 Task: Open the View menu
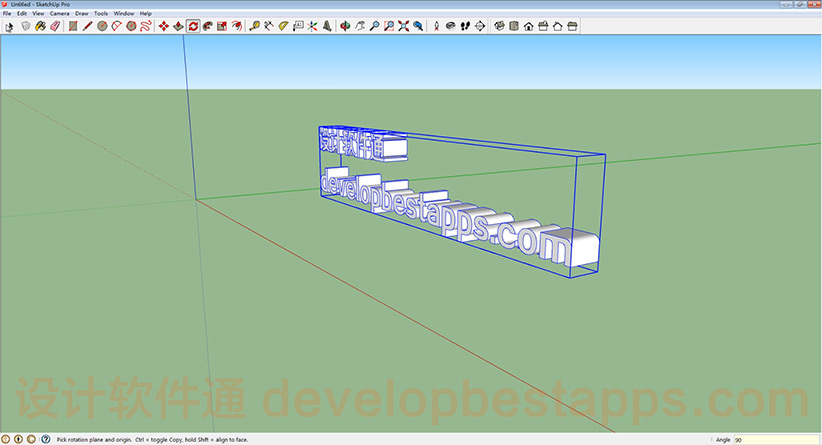point(38,14)
